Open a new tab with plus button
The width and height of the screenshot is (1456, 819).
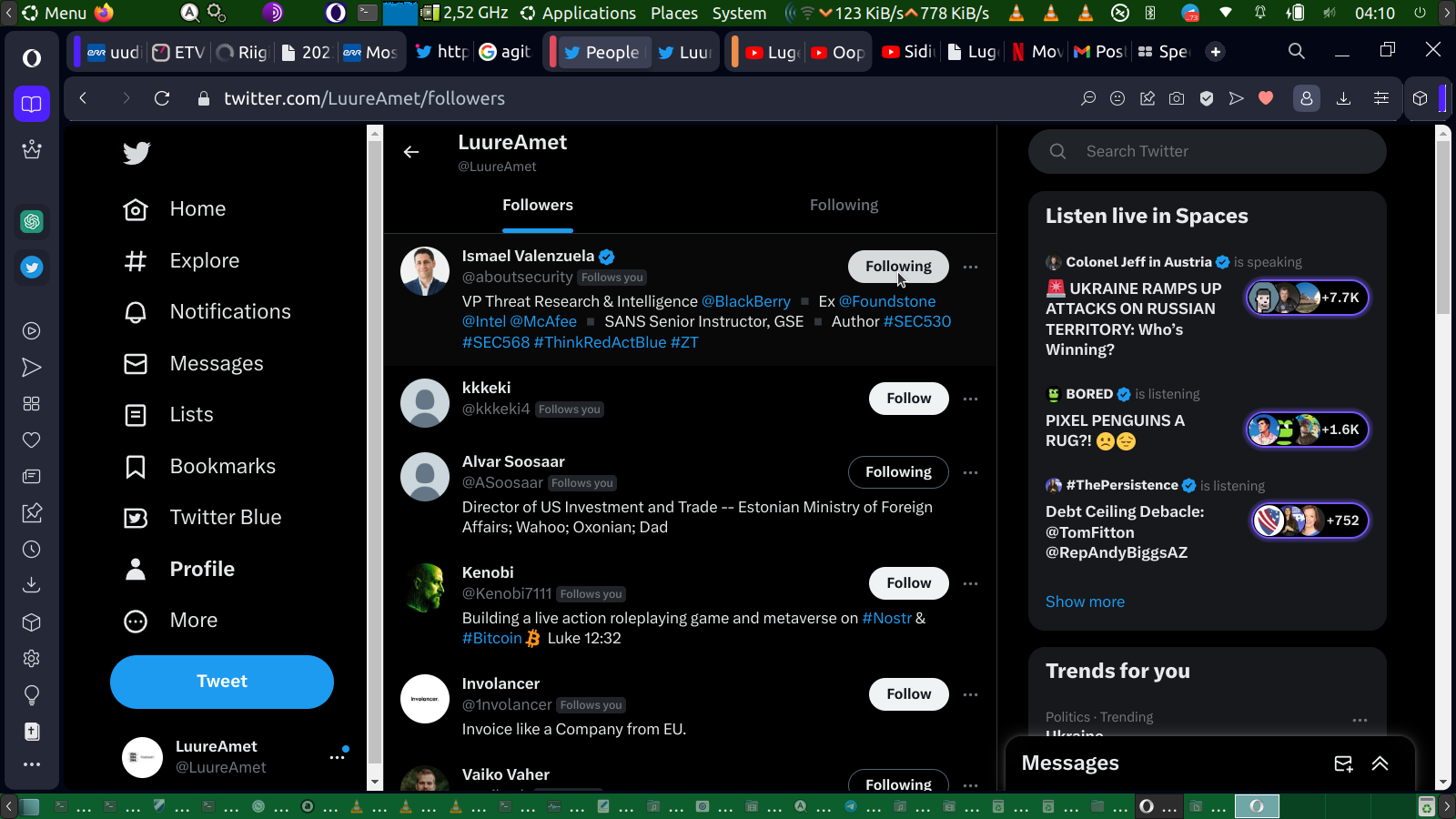point(1216,52)
